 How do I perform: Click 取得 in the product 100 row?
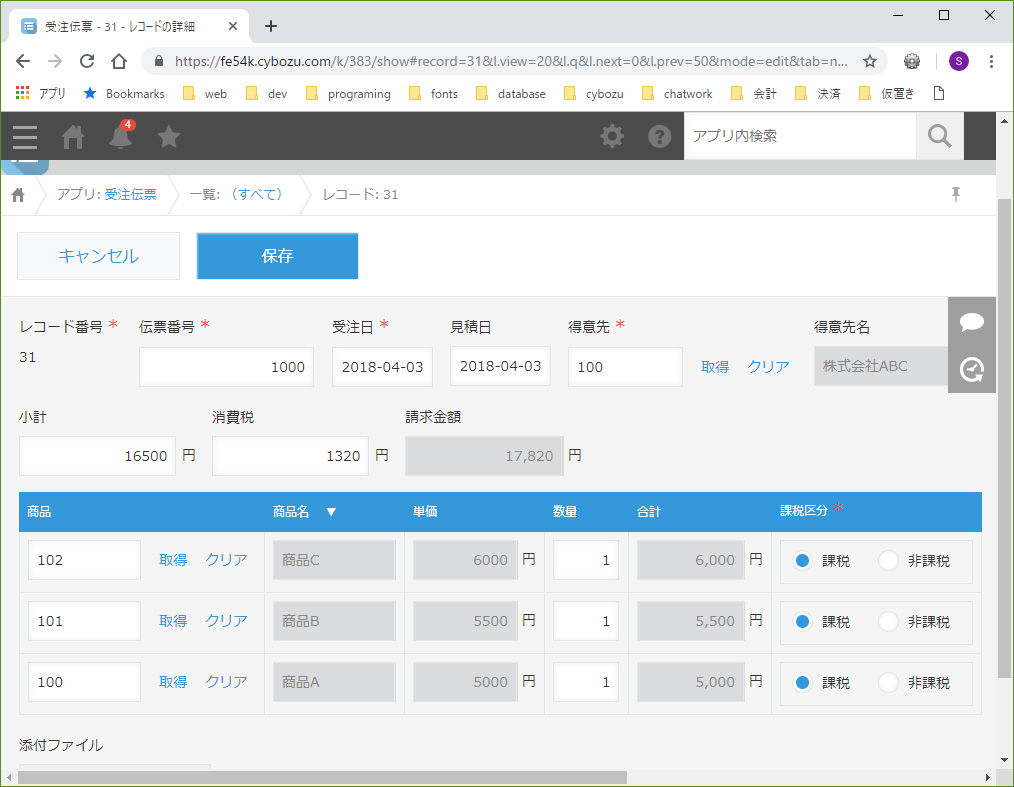click(173, 682)
